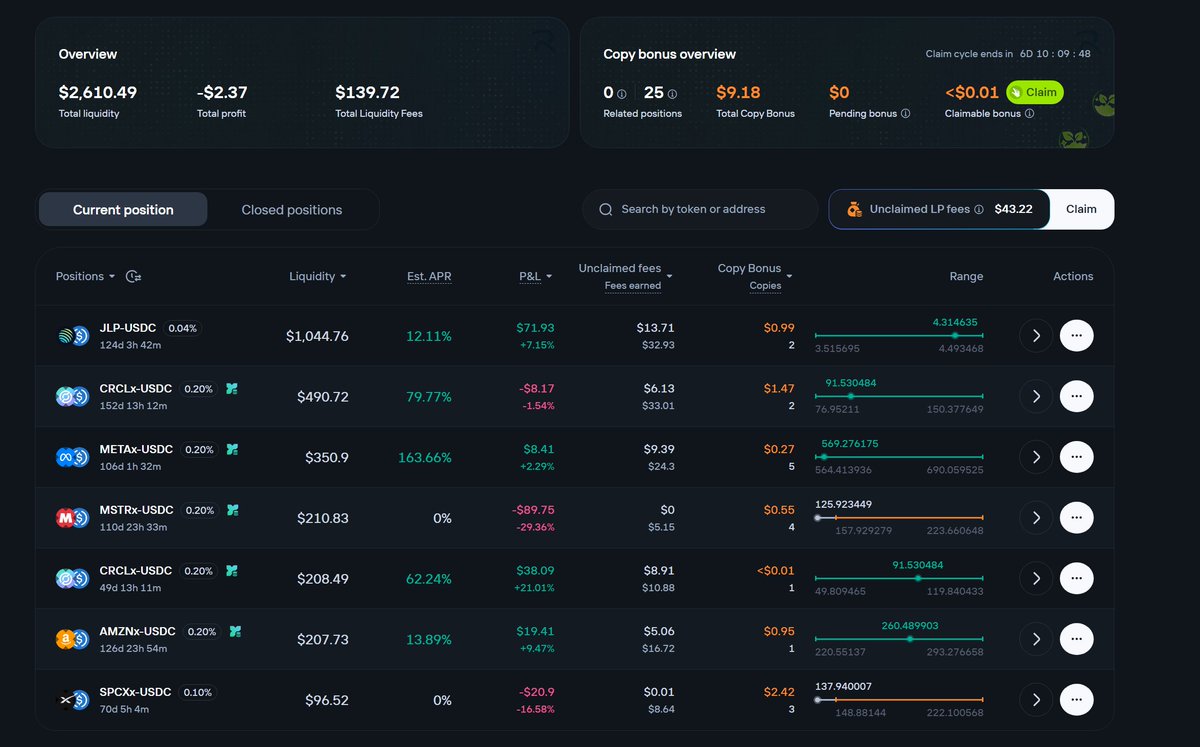Click the JLP-USDC token pair icon

click(x=73, y=336)
